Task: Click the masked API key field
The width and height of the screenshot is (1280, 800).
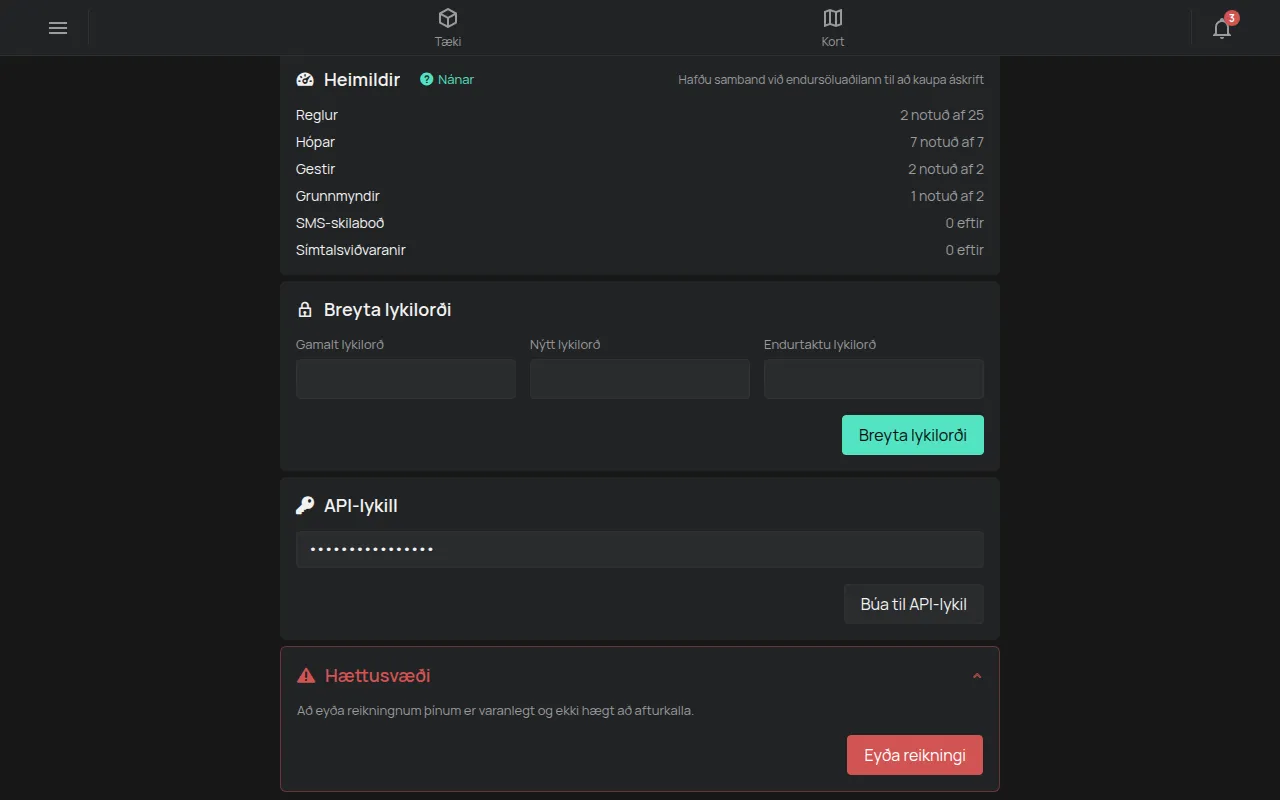Action: tap(640, 550)
